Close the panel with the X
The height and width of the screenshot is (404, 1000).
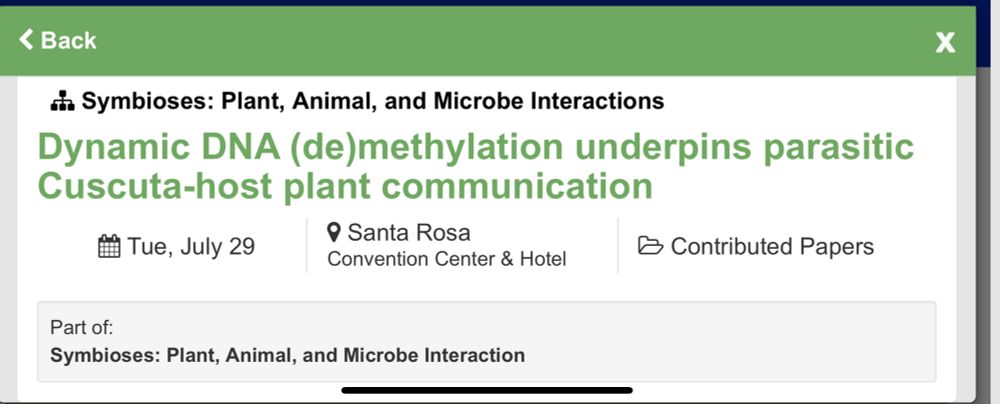(945, 43)
